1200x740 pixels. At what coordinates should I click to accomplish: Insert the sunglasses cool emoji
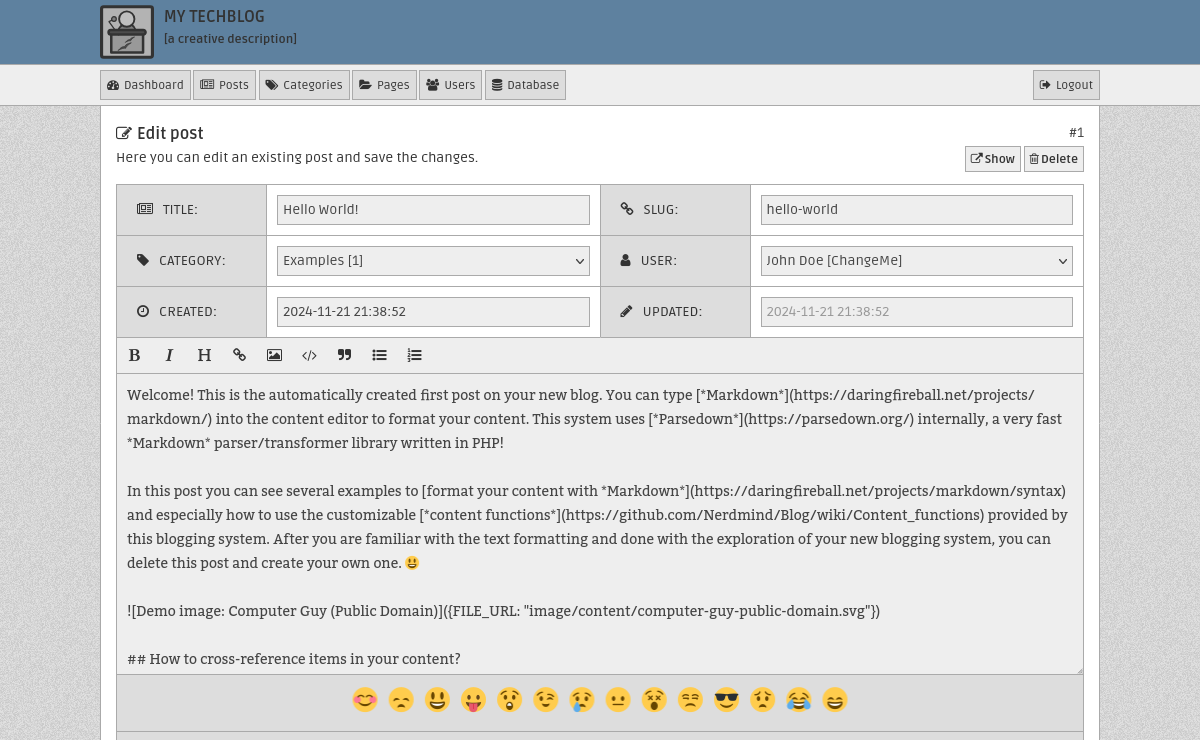point(727,700)
